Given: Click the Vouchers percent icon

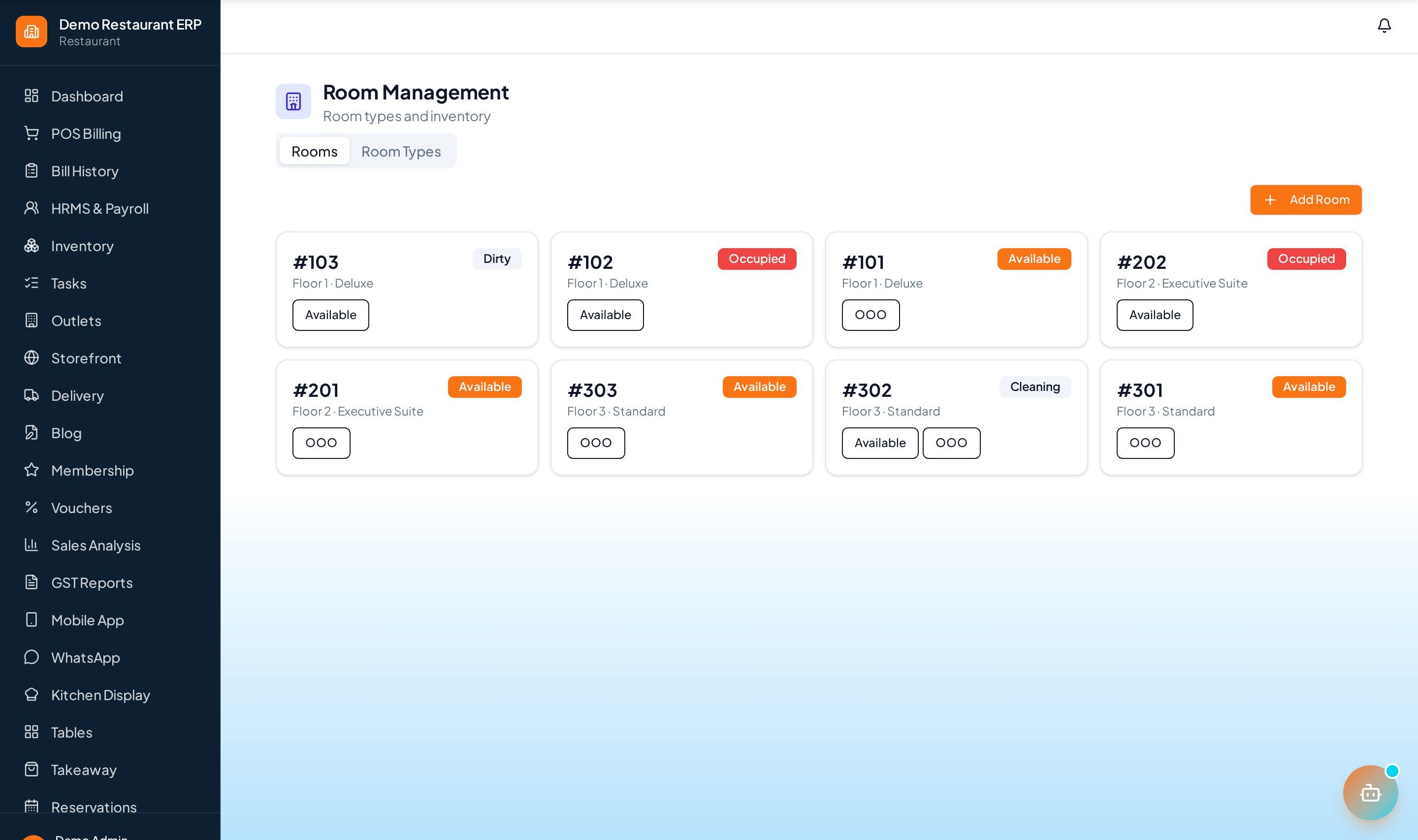Looking at the screenshot, I should [32, 507].
